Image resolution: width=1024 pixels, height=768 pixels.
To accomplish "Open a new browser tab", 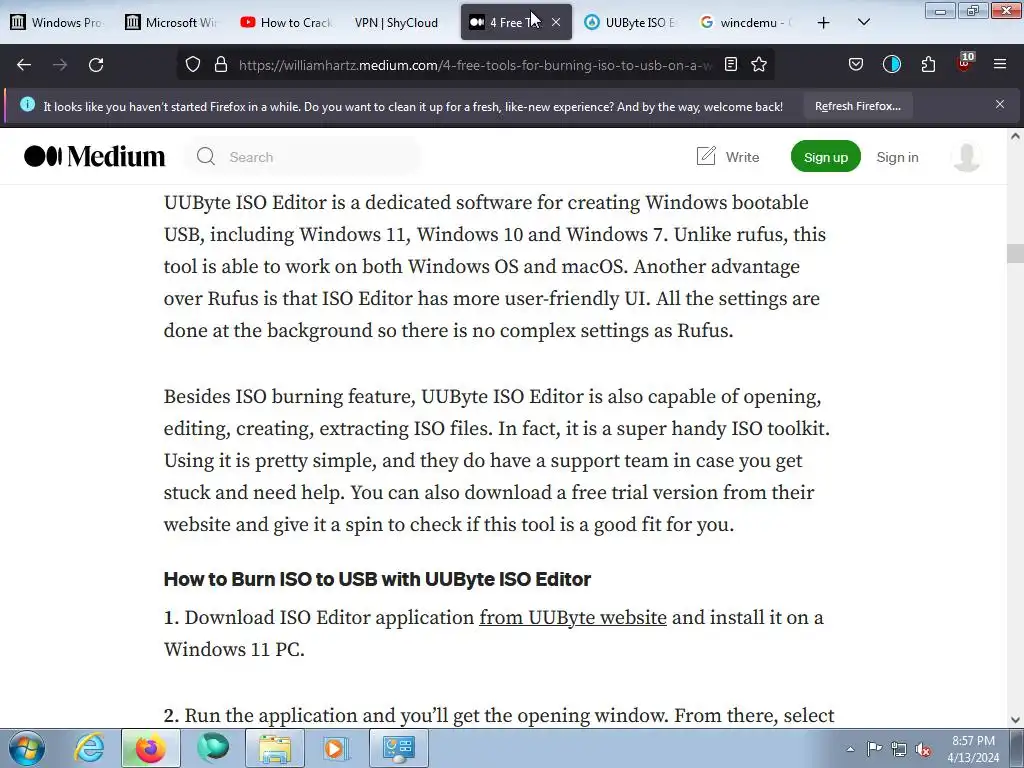I will tap(824, 23).
